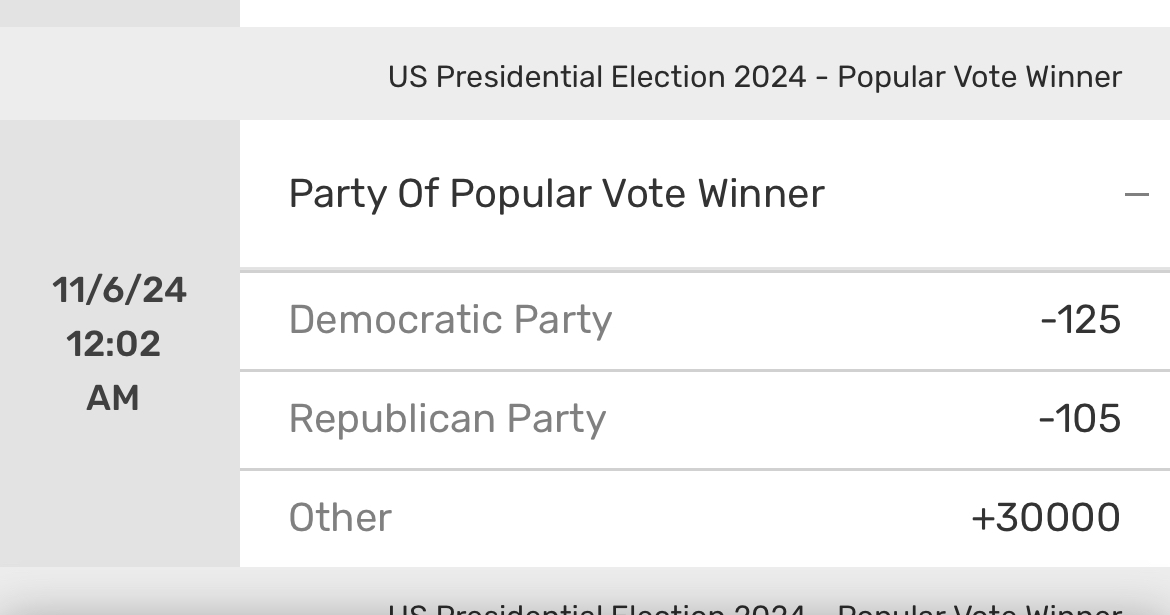Select the Democratic Party -125 odds
The height and width of the screenshot is (615, 1170).
click(x=1080, y=319)
